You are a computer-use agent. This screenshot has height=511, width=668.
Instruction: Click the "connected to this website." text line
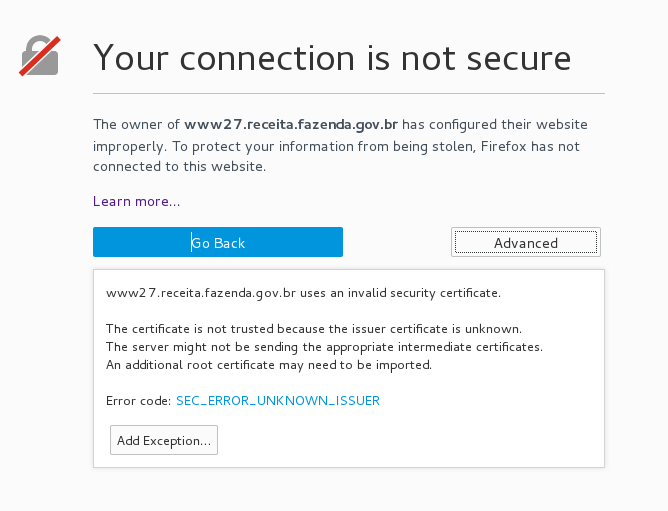click(179, 166)
